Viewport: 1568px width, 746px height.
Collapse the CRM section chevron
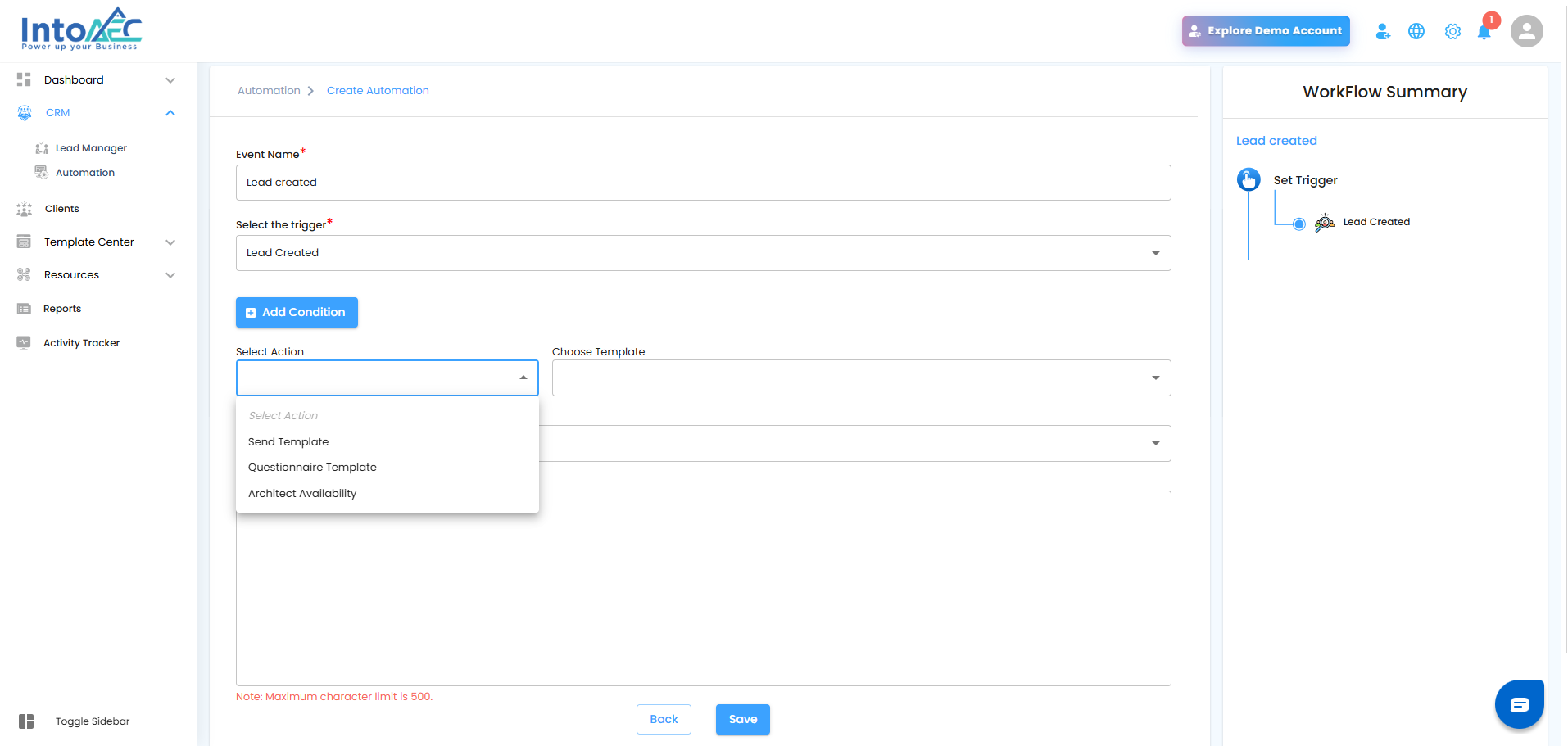(x=170, y=113)
